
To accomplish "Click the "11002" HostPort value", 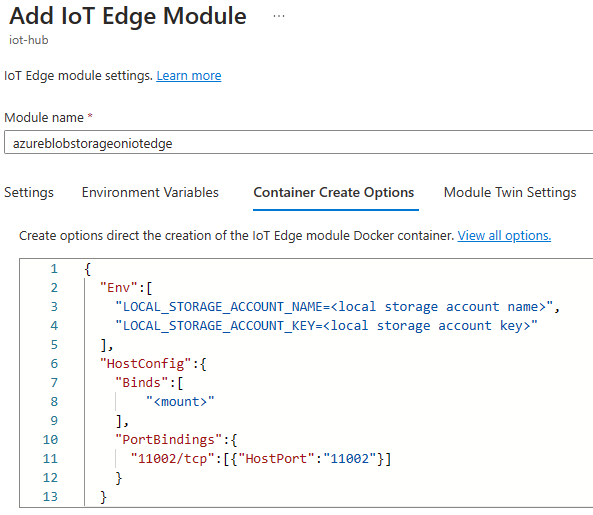I will [349, 459].
